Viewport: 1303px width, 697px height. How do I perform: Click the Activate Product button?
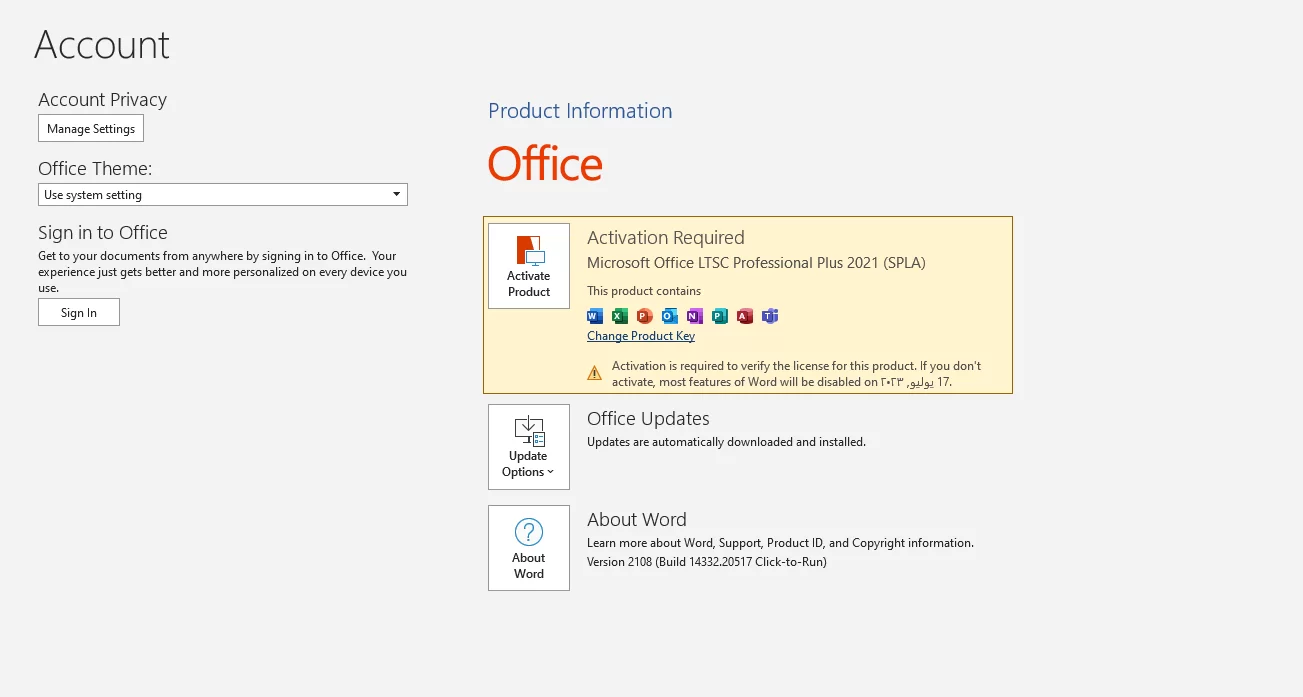(529, 266)
